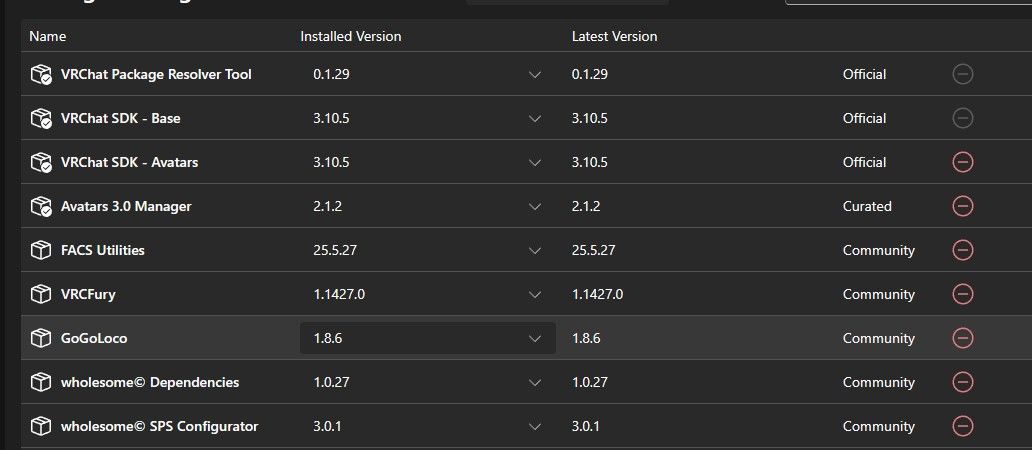
Task: Remove the GoGoLoco package
Action: (x=962, y=338)
